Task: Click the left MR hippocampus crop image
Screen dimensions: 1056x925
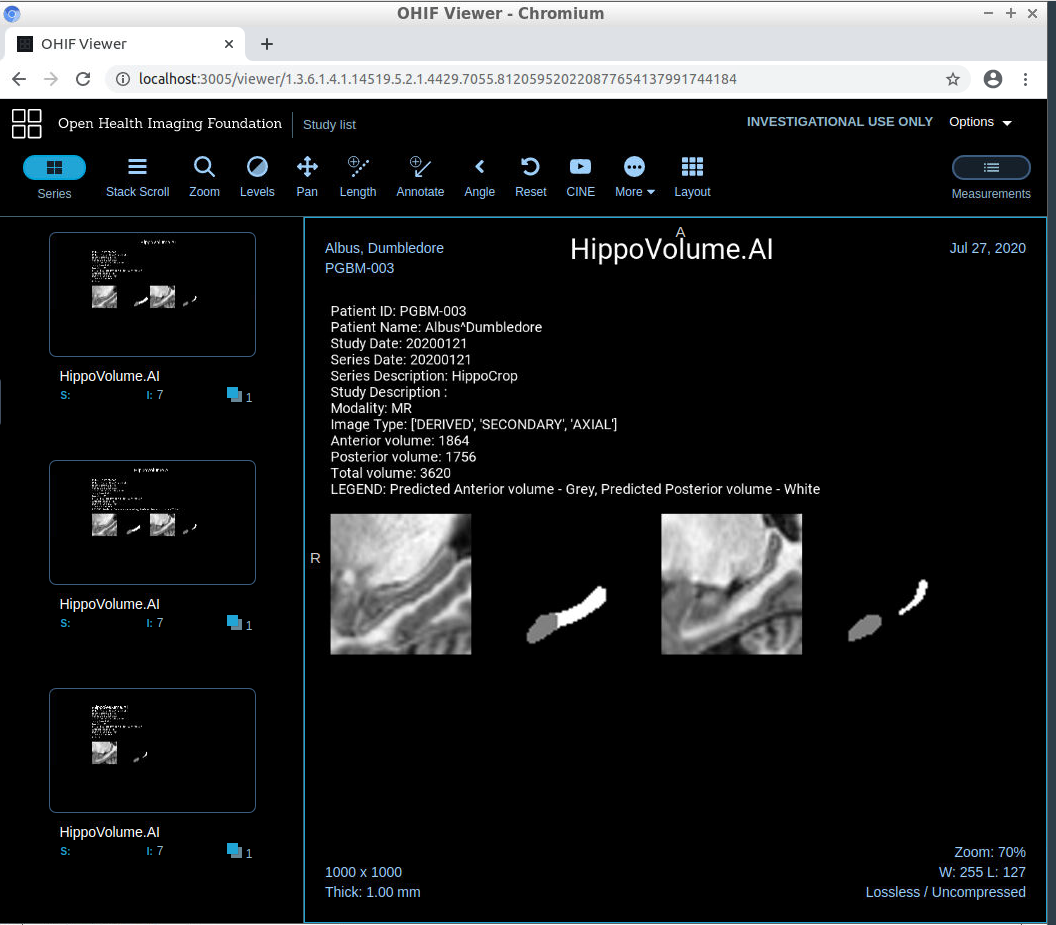Action: pyautogui.click(x=401, y=584)
